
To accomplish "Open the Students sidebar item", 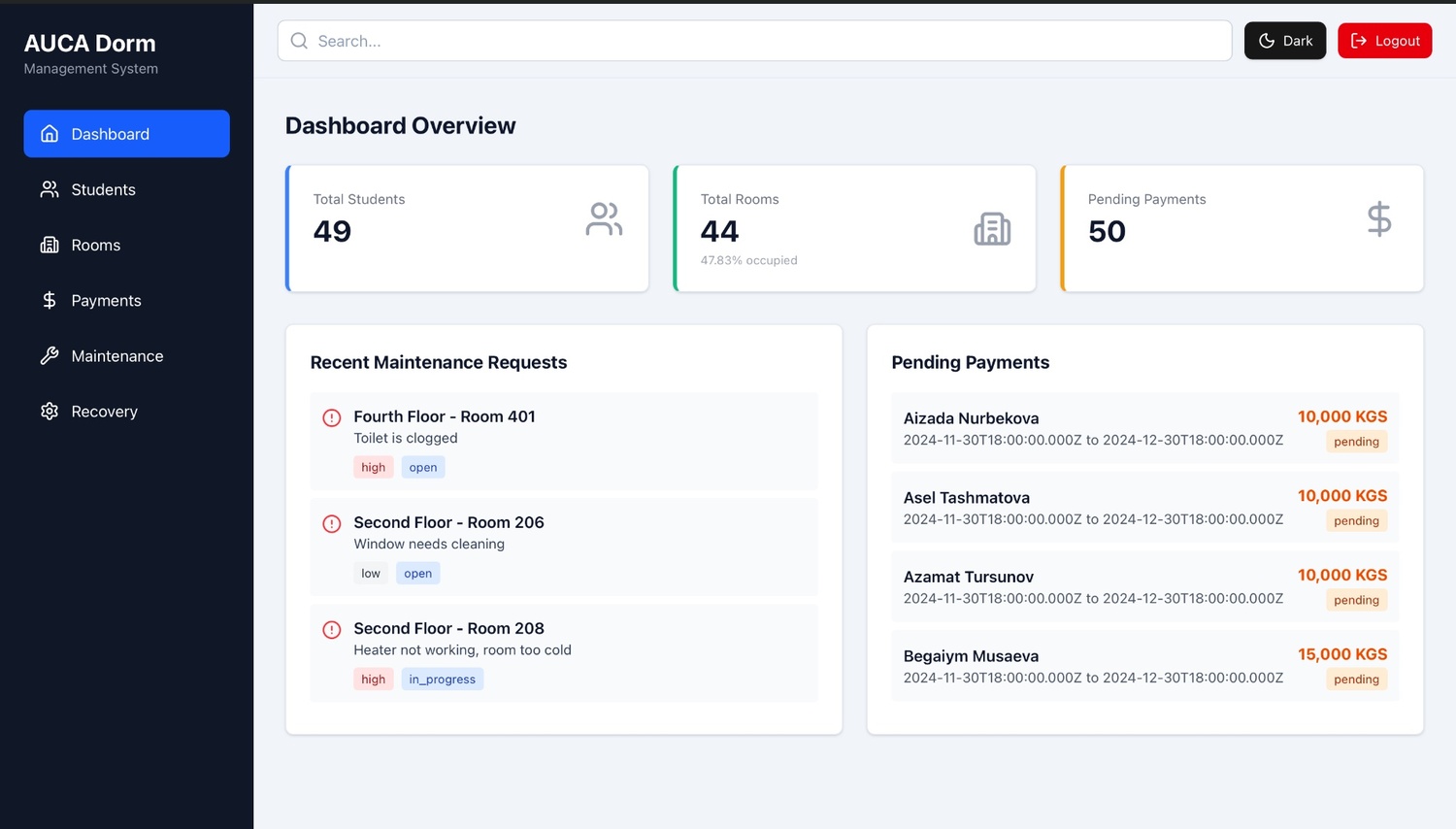I will (x=126, y=189).
